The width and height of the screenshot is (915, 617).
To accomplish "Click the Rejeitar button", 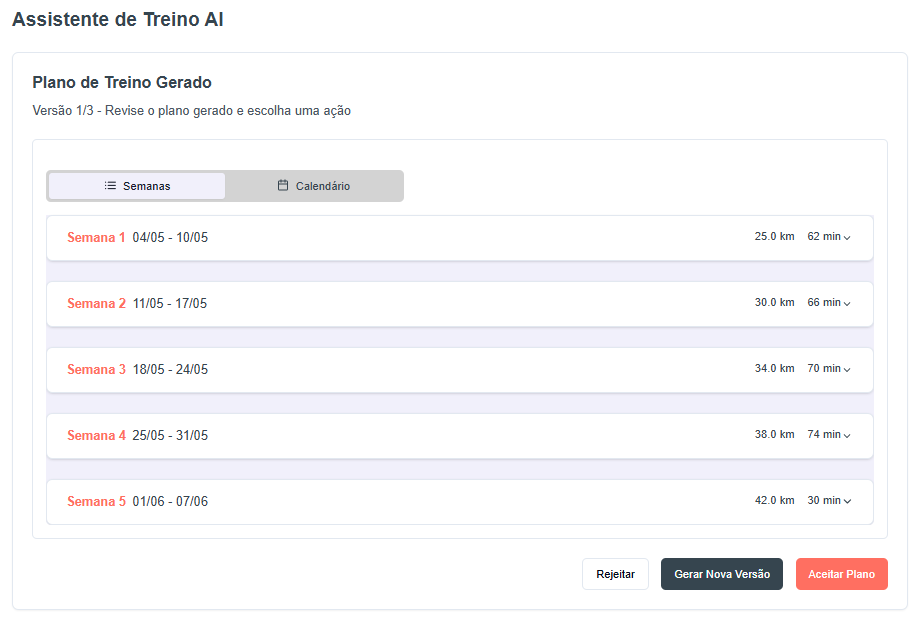I will [x=615, y=574].
